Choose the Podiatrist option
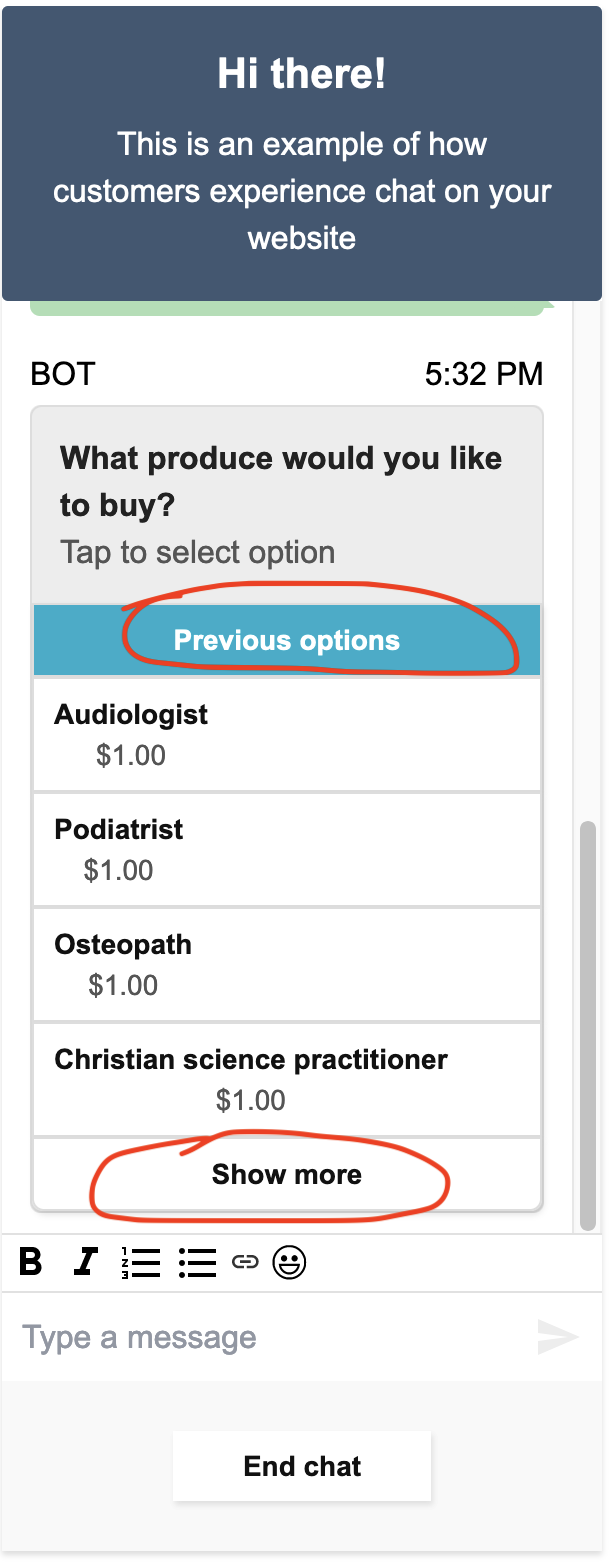Viewport: 616px width, 1562px height. pyautogui.click(x=287, y=850)
